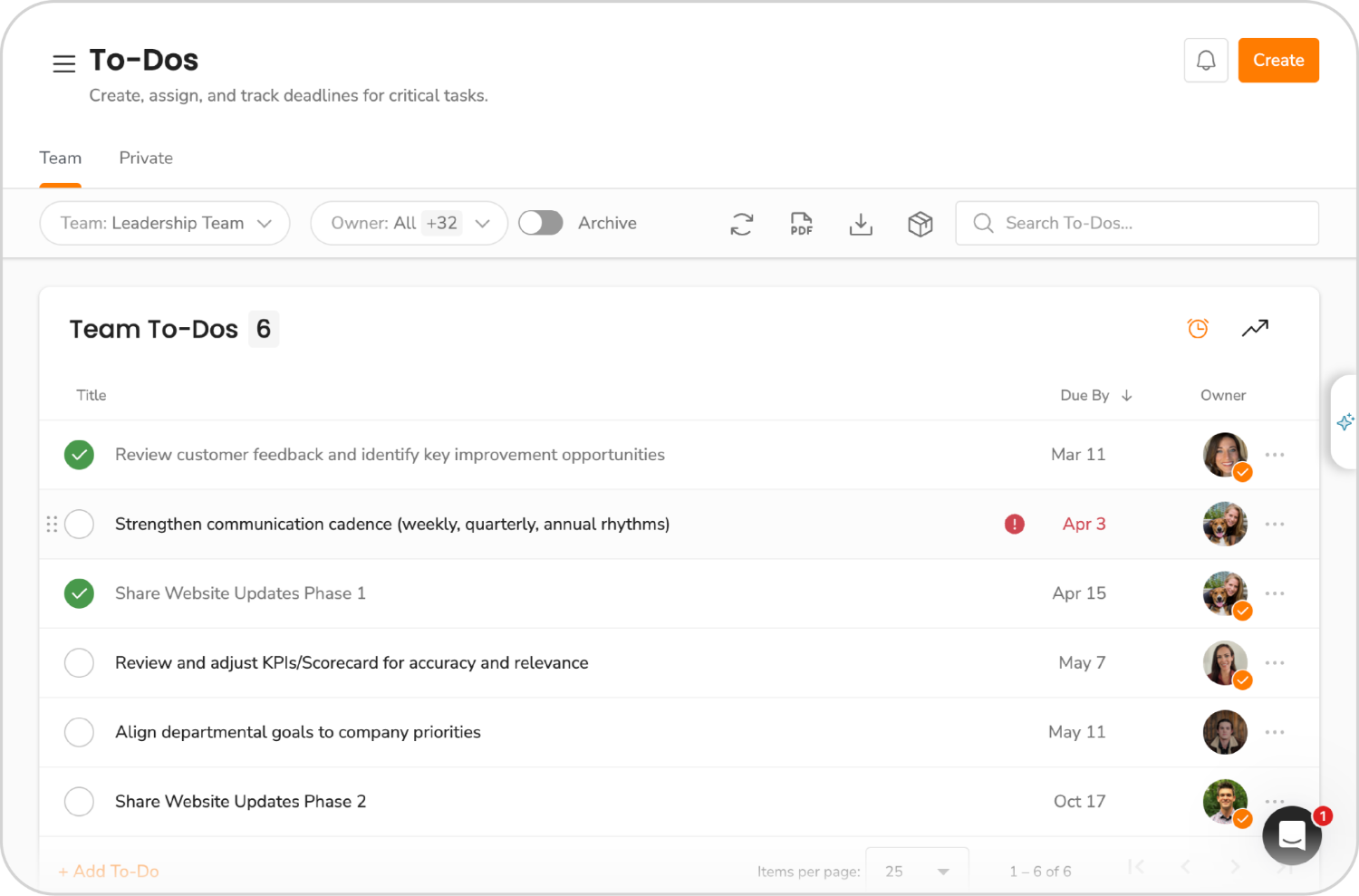Click Add To-Do at the bottom
This screenshot has height=896, width=1359.
pyautogui.click(x=108, y=871)
